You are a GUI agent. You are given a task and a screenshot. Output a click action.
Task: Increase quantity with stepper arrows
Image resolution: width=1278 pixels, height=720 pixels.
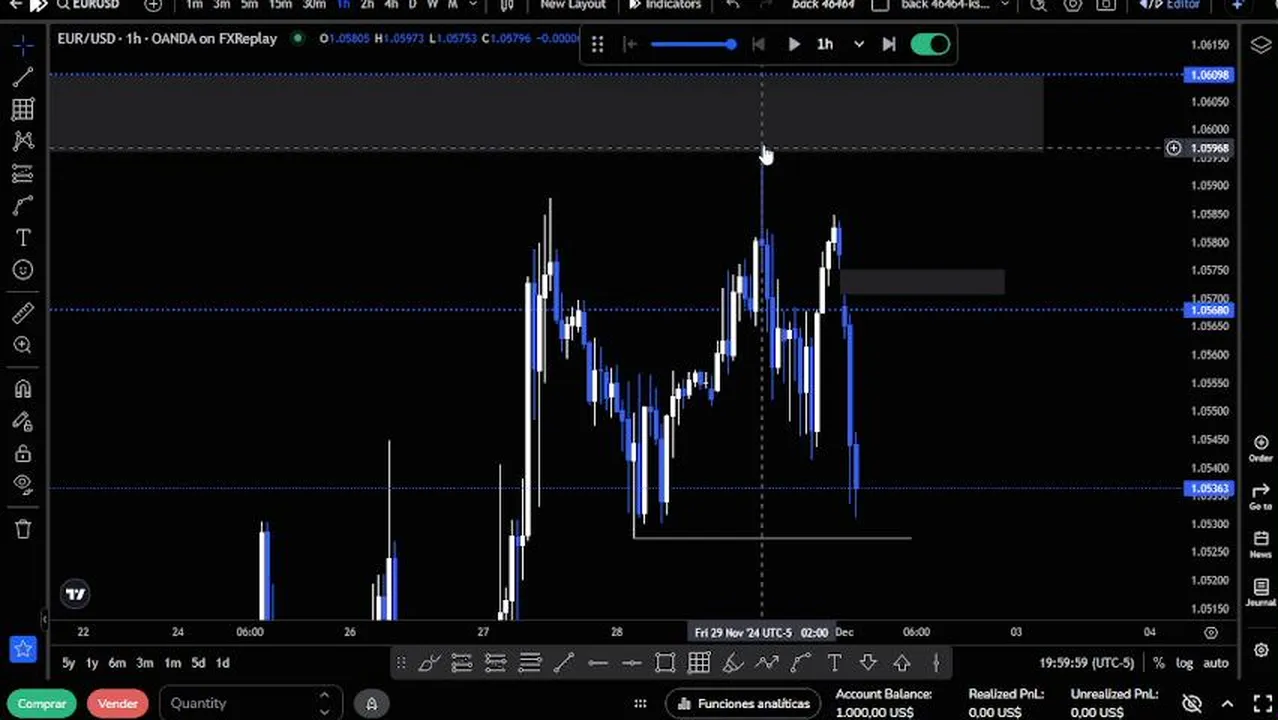[324, 697]
